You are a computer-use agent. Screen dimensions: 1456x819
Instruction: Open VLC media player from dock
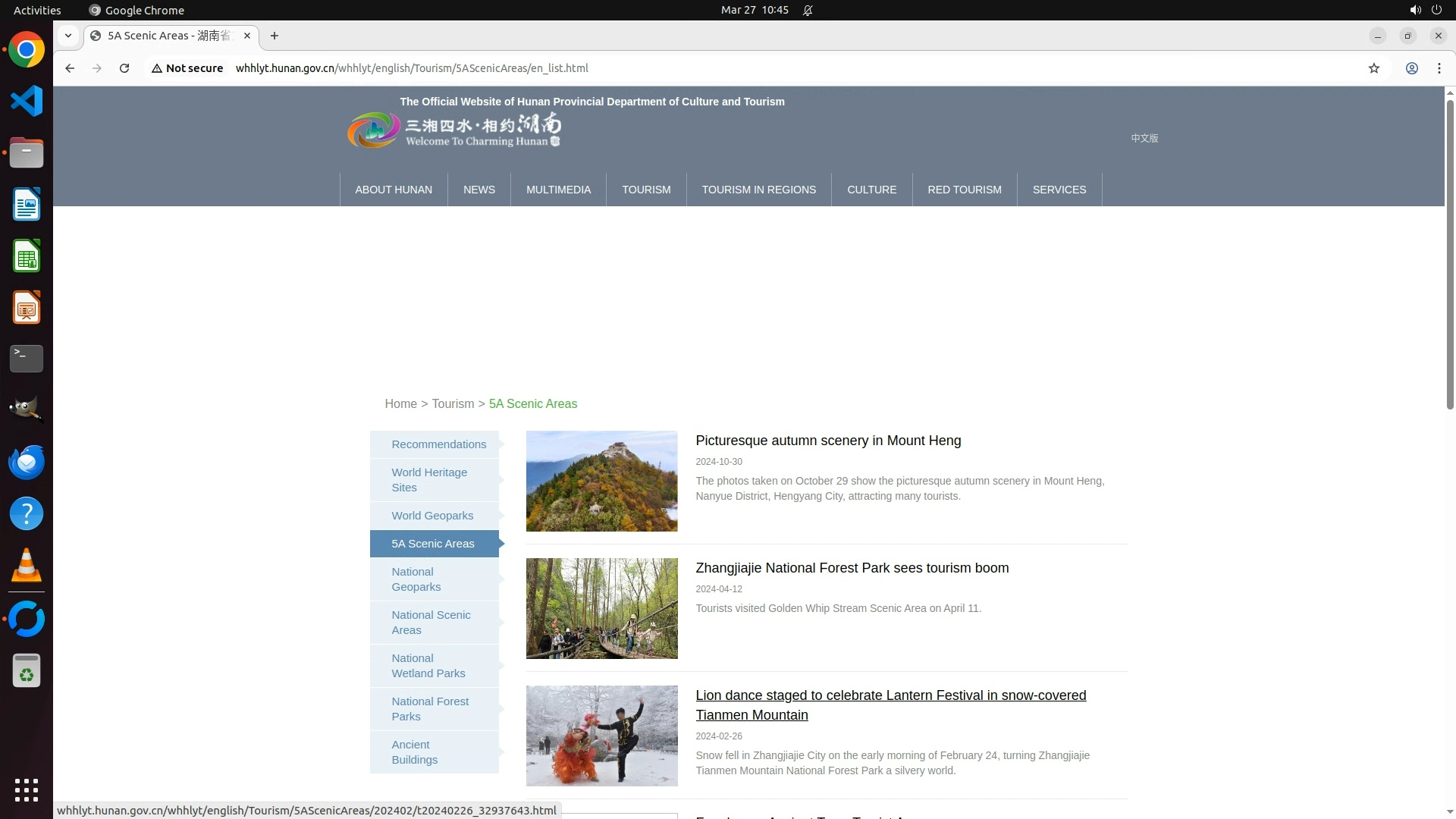[x=27, y=565]
